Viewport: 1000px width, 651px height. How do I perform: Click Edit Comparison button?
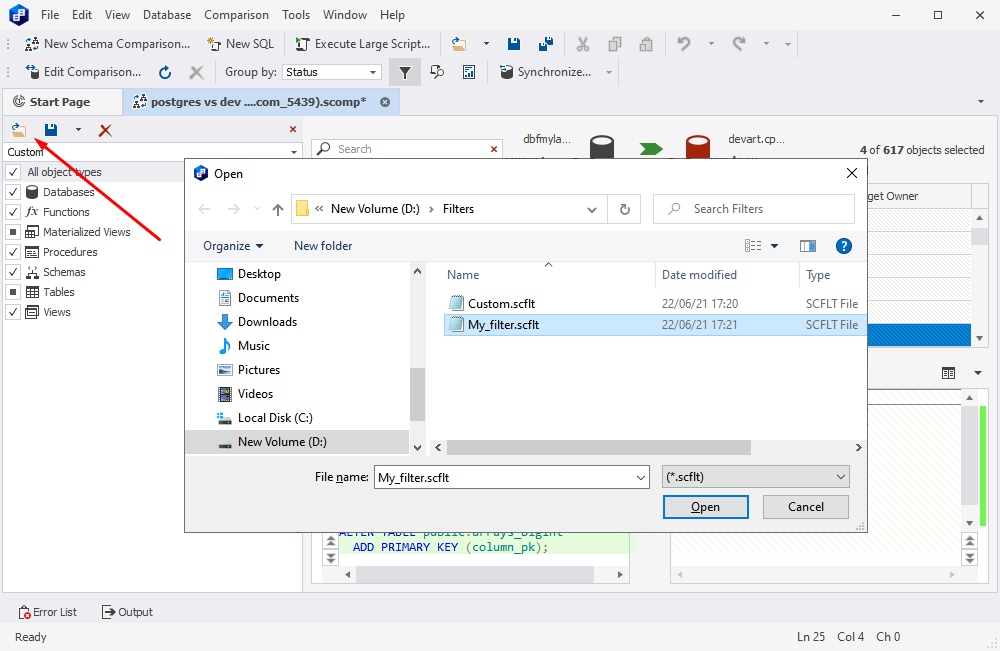(83, 72)
